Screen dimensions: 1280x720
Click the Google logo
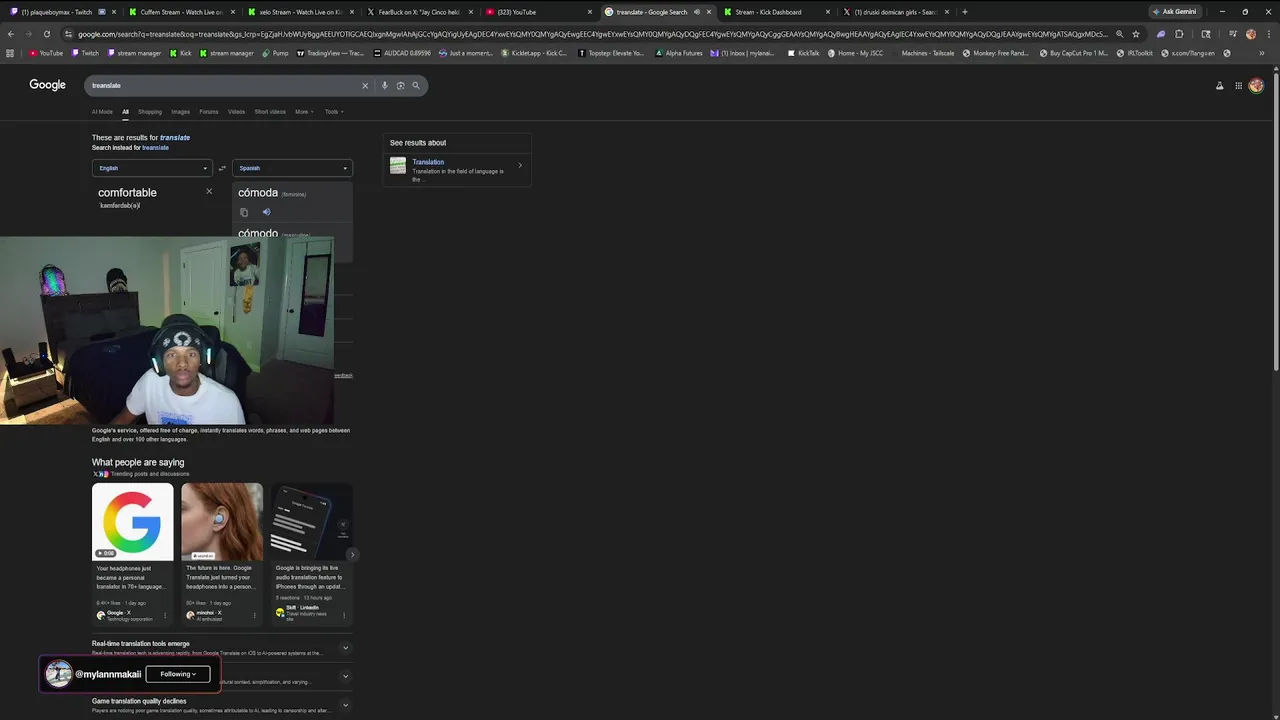[x=47, y=85]
